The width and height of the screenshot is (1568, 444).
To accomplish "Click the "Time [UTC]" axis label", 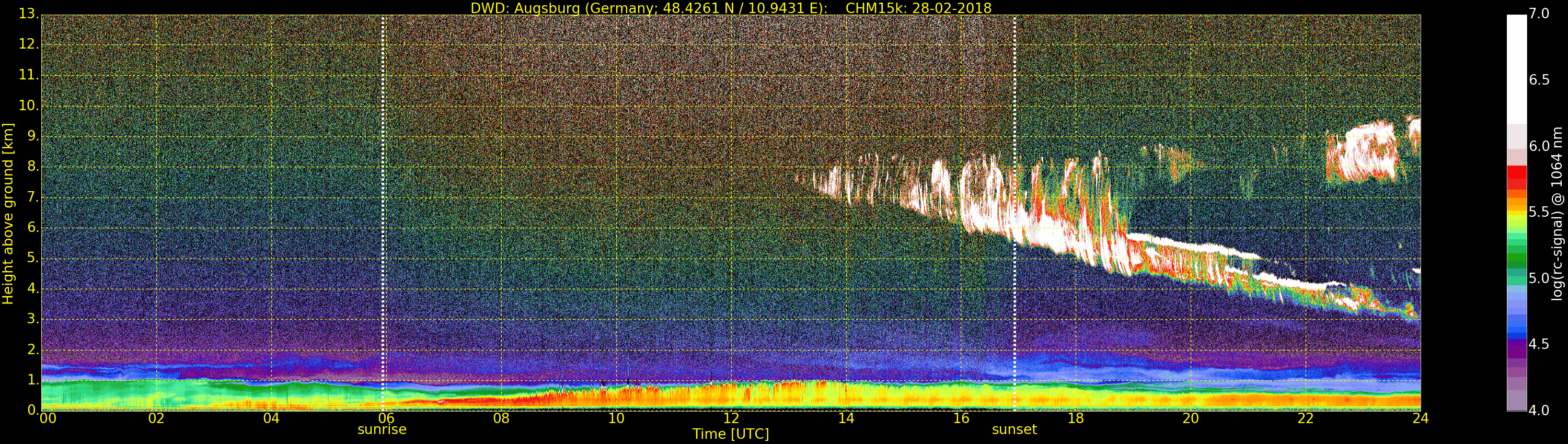I will coord(731,434).
